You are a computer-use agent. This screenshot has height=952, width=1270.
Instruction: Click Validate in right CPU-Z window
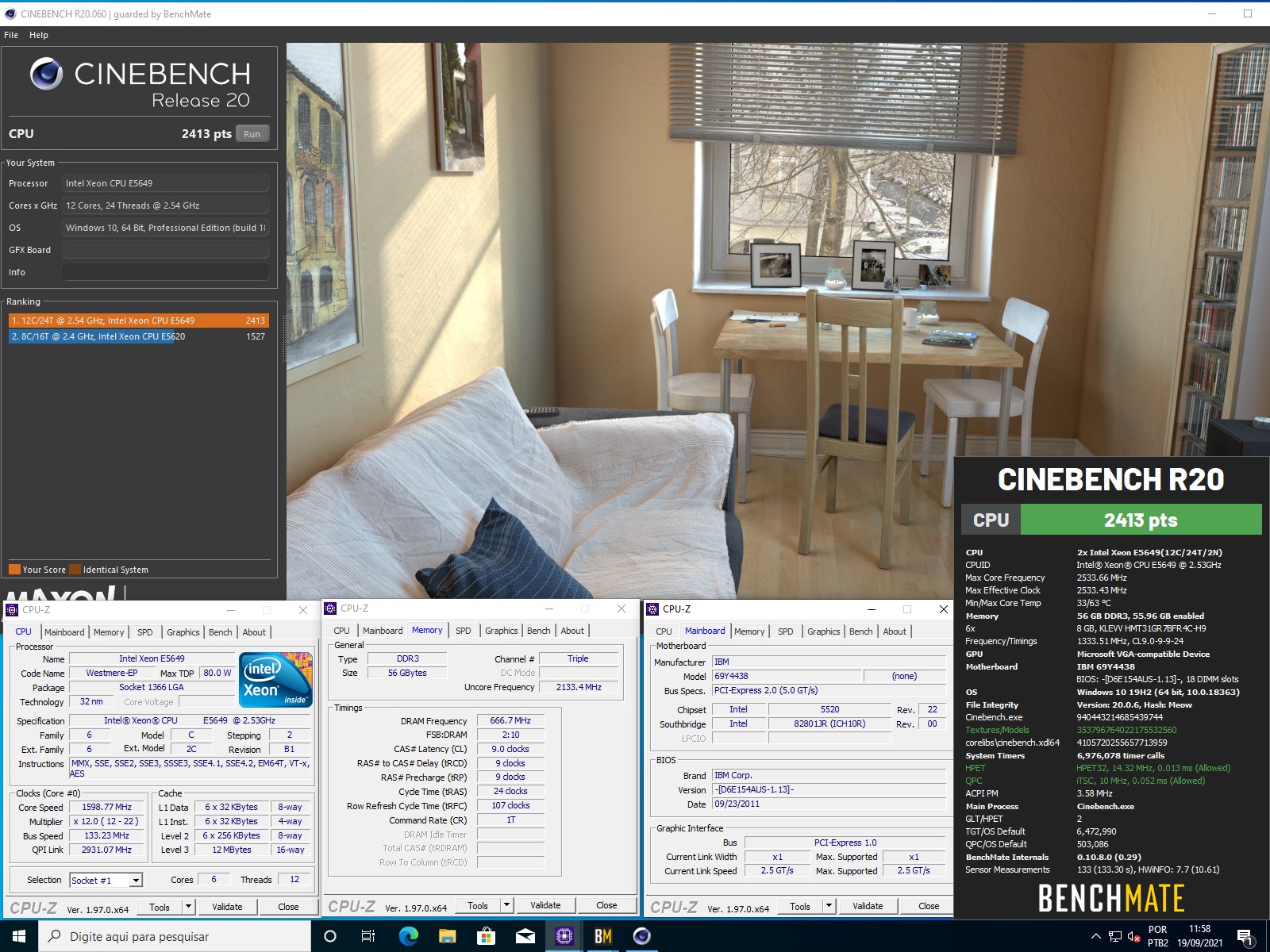tap(868, 906)
